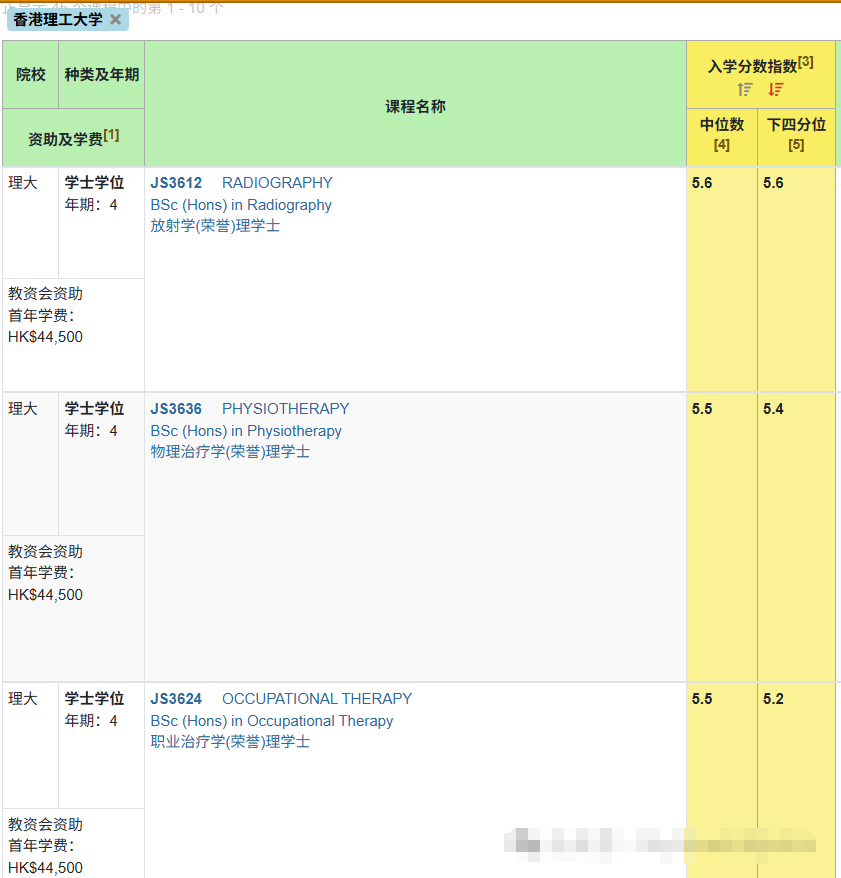This screenshot has width=841, height=878.
Task: Select 理大 in the Physiotherapy row
Action: (x=23, y=409)
